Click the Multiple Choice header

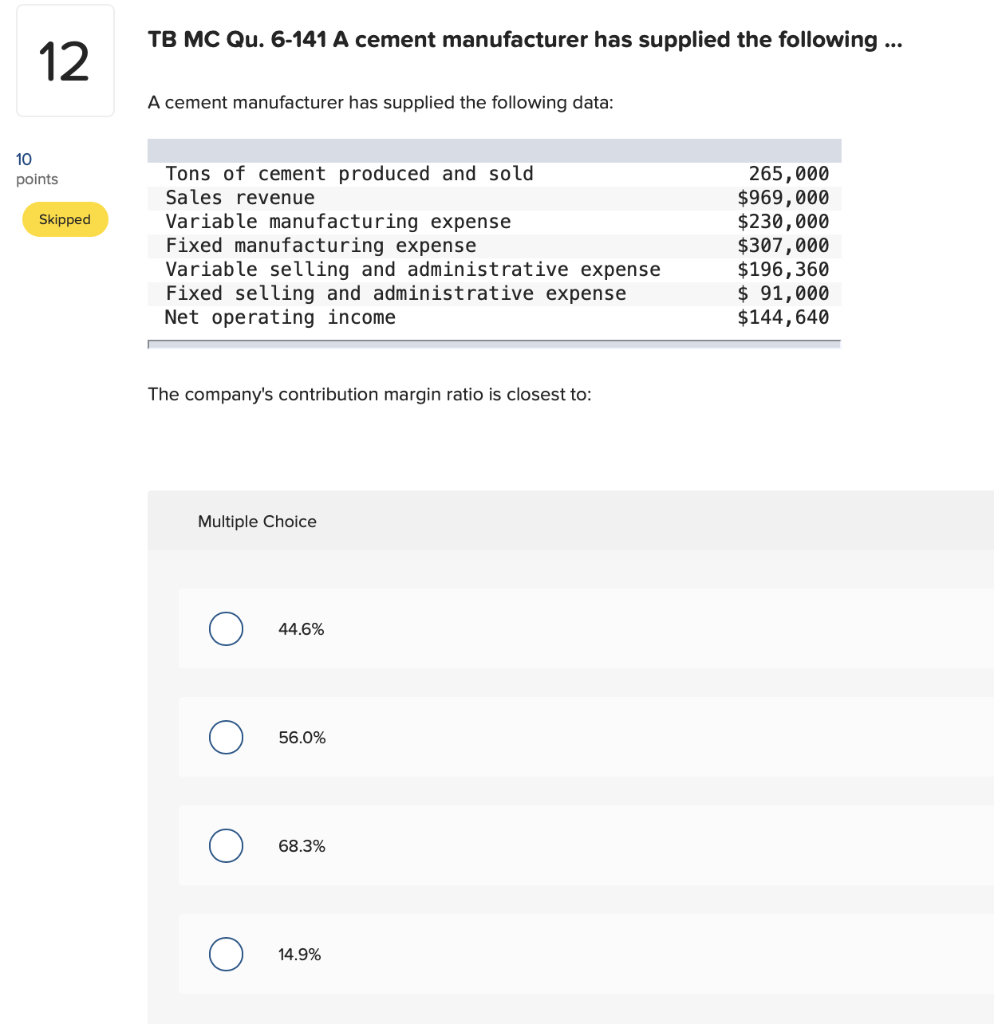[257, 521]
